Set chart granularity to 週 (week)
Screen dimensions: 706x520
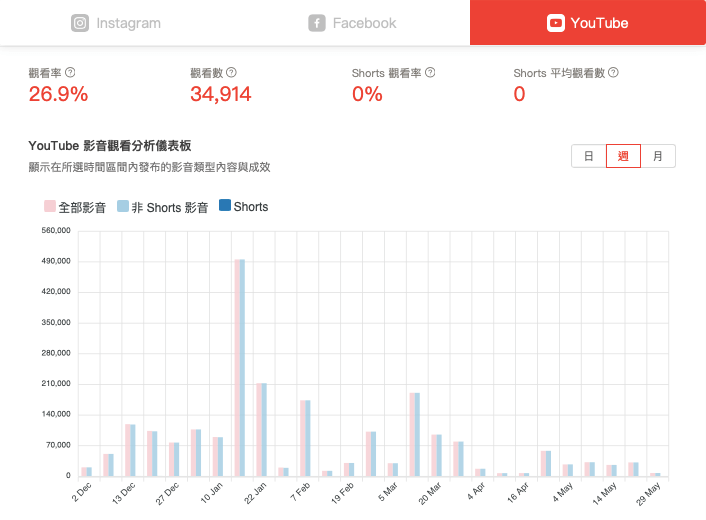coord(623,156)
